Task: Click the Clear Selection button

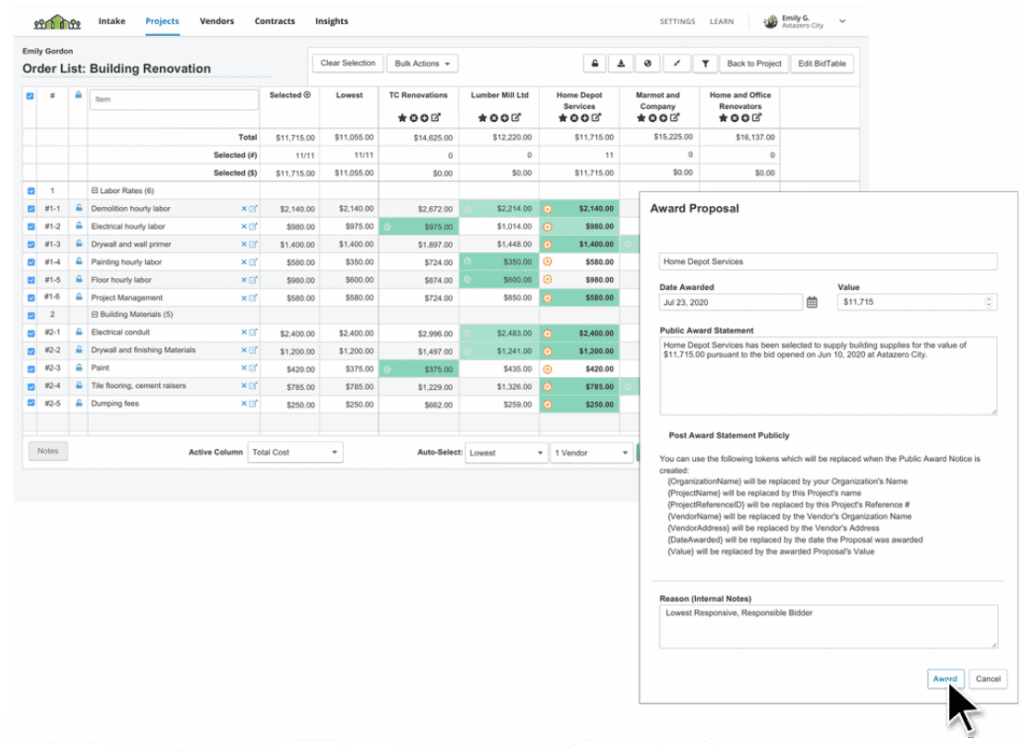Action: (347, 63)
